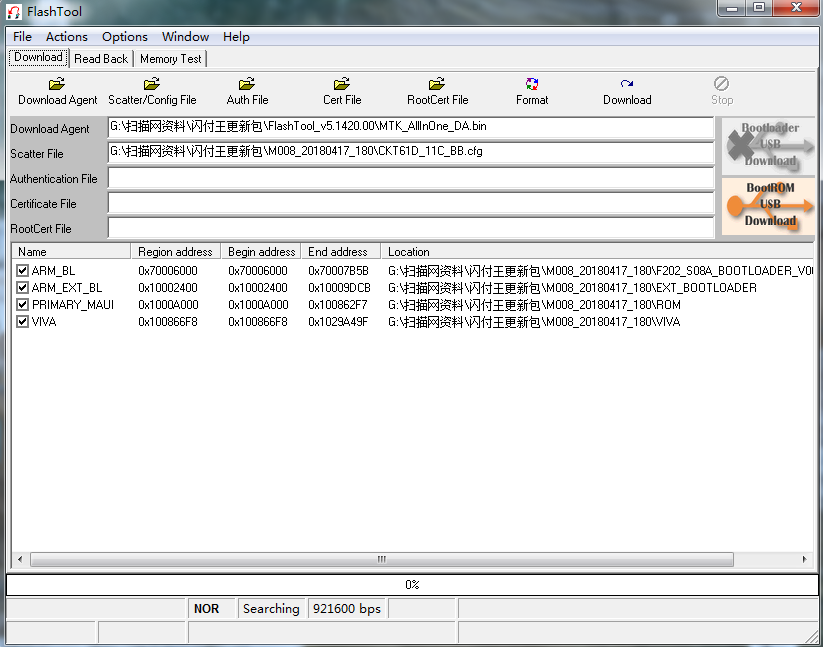Viewport: 823px width, 647px height.
Task: Click the Download Agent folder icon
Action: (57, 84)
